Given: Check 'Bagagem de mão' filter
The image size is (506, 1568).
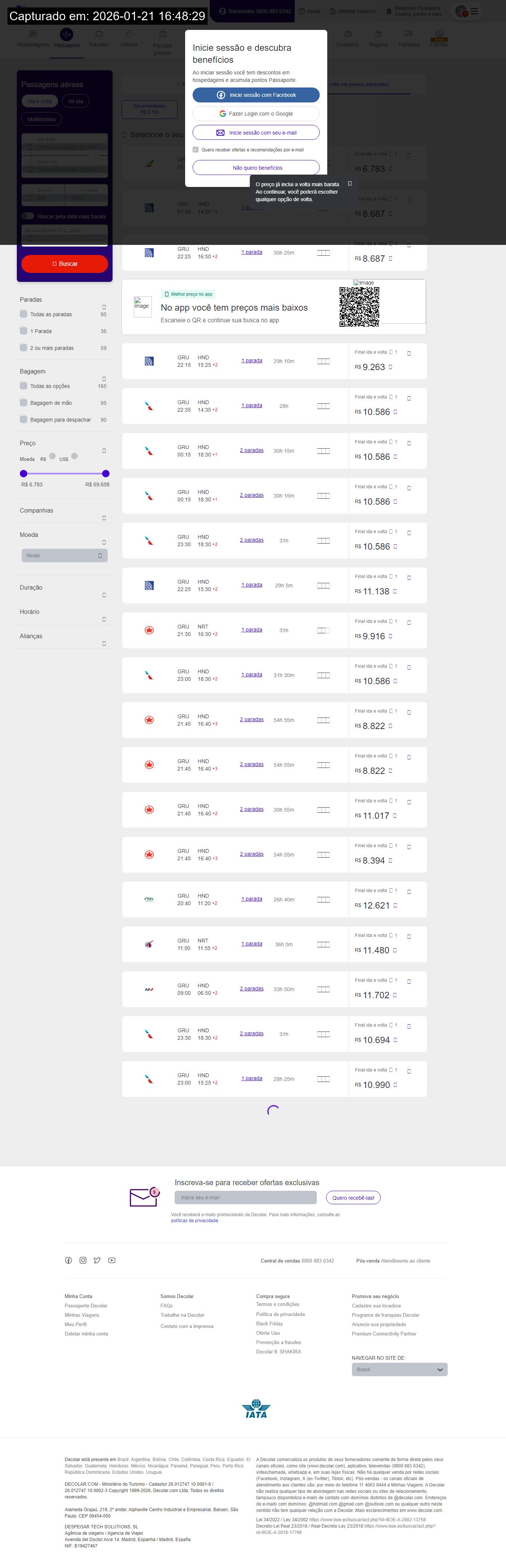Looking at the screenshot, I should pyautogui.click(x=24, y=402).
